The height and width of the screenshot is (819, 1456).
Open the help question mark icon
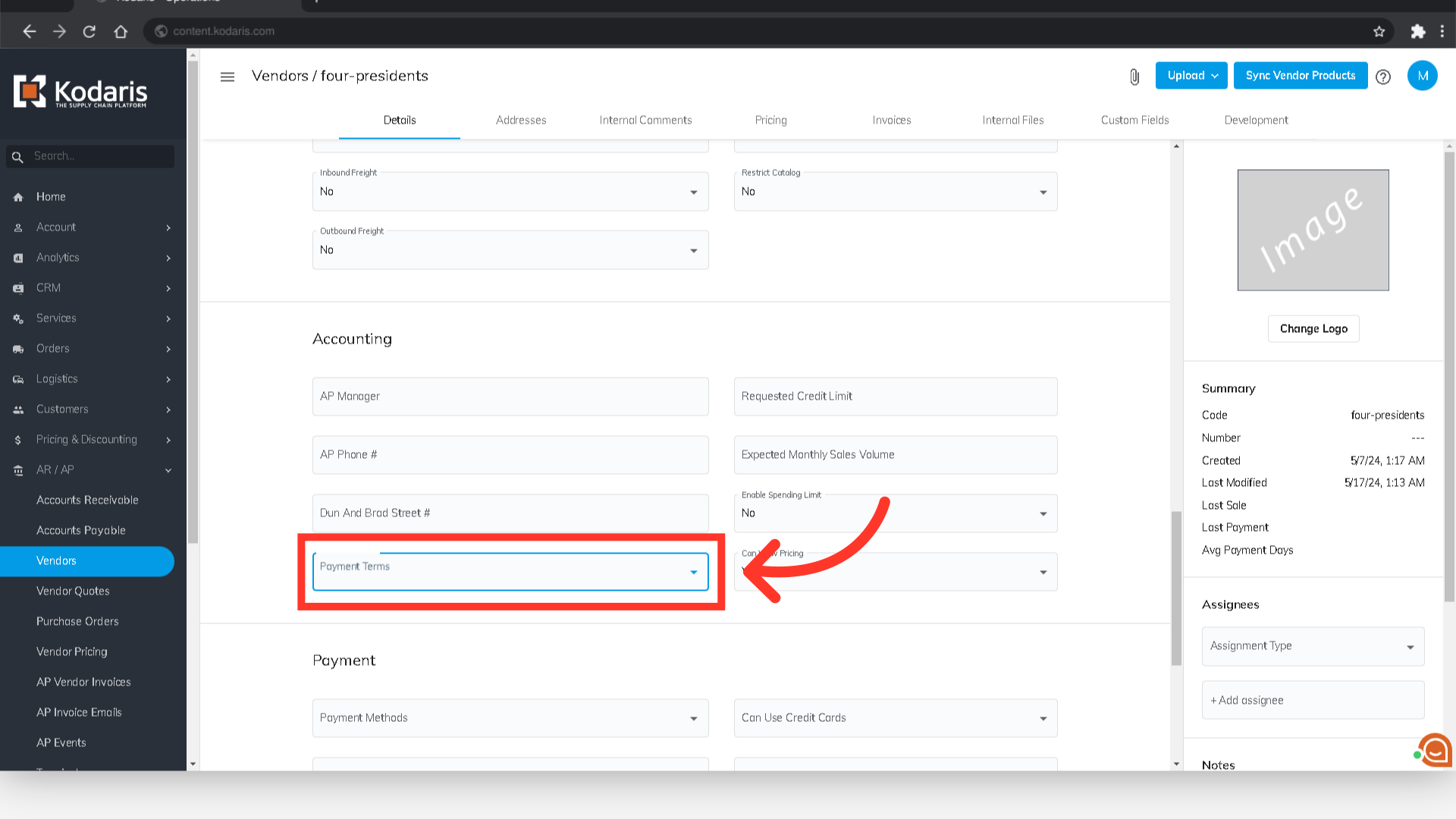1383,77
